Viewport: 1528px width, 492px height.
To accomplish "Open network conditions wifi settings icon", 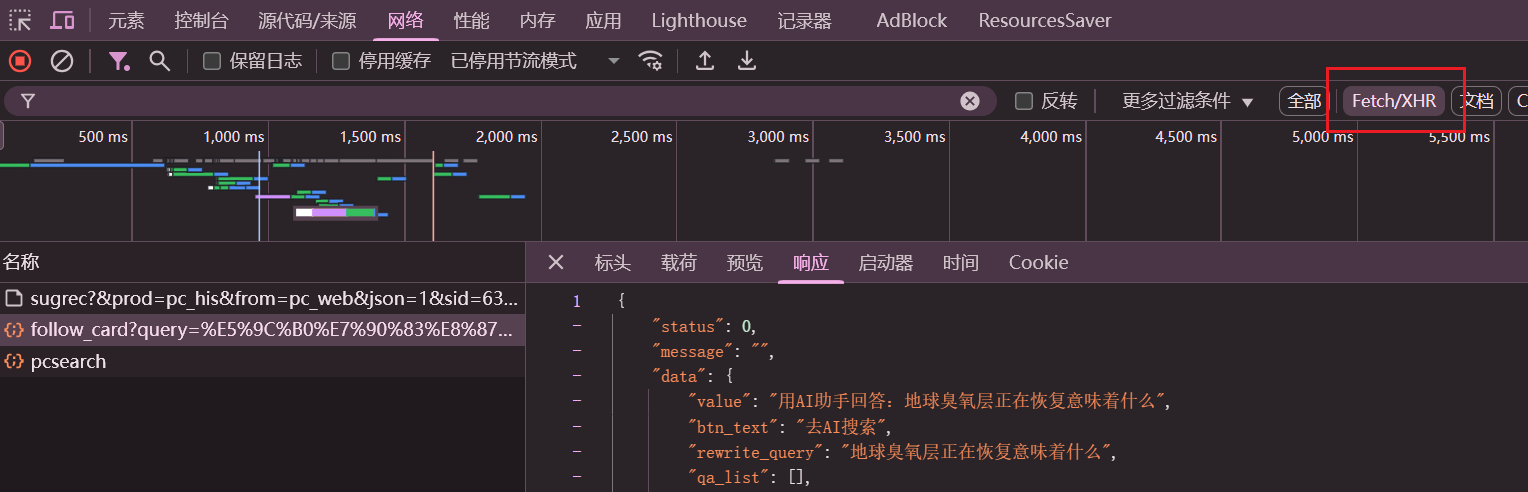I will (651, 61).
